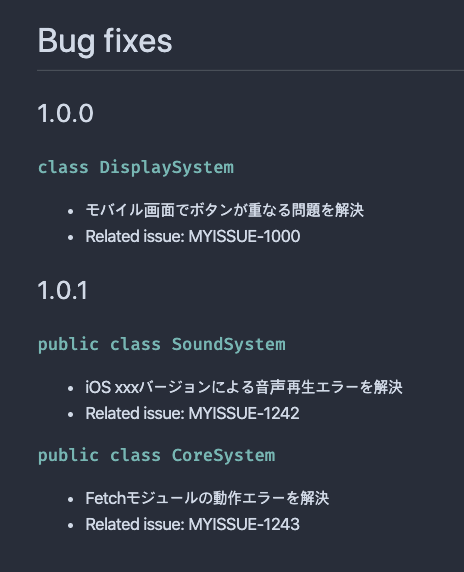Click the MYISSUE-1243 issue number

[x=244, y=524]
